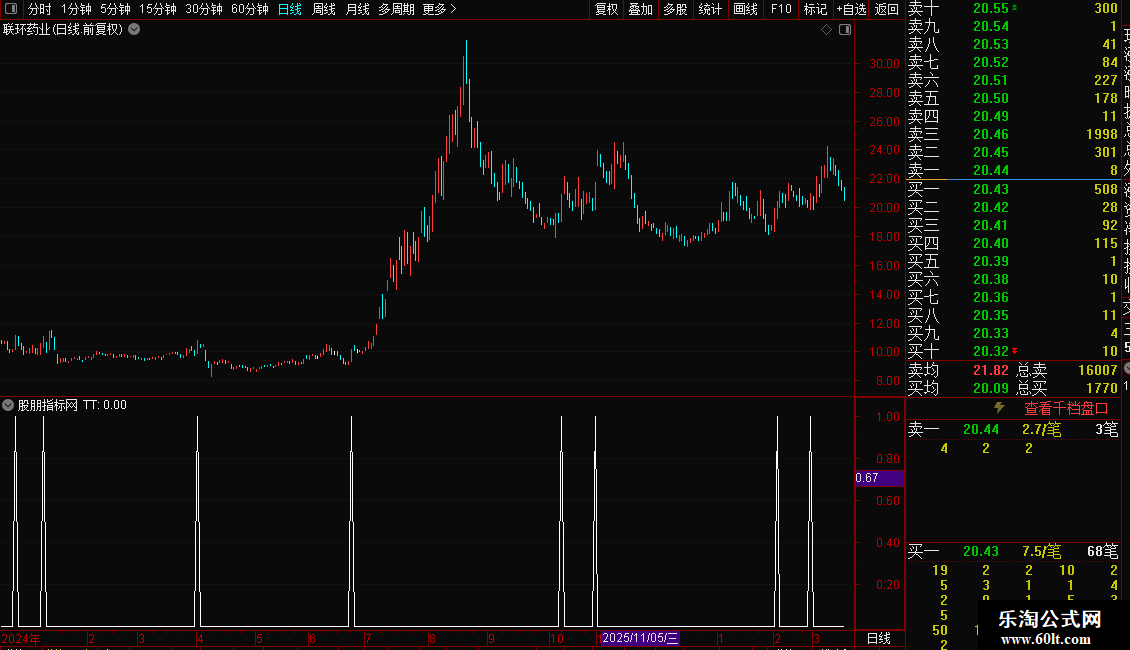Click 卖二 price 20.45 row
This screenshot has height=650, width=1130.
[x=1013, y=152]
